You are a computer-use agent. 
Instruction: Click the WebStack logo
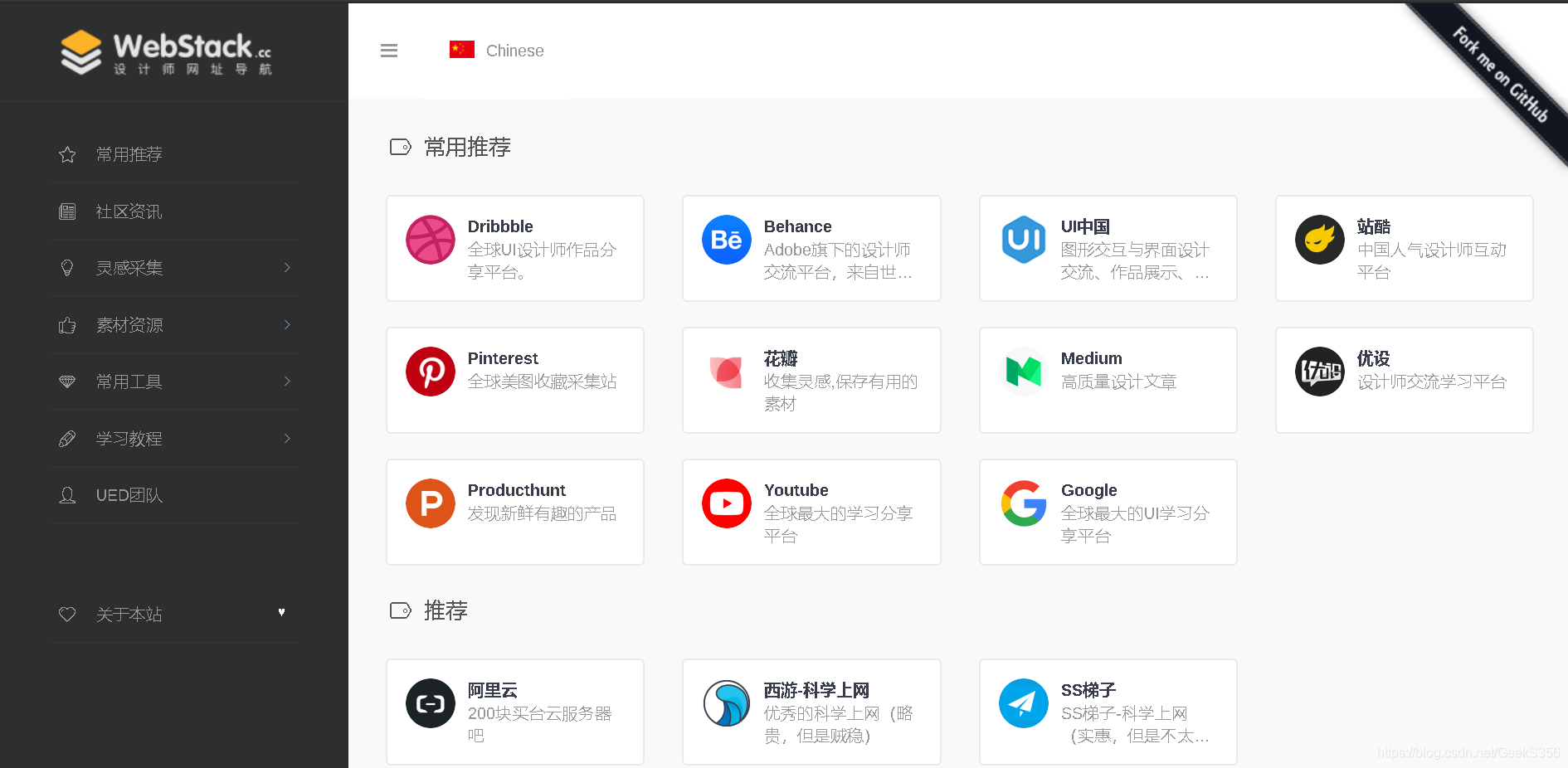click(x=166, y=52)
